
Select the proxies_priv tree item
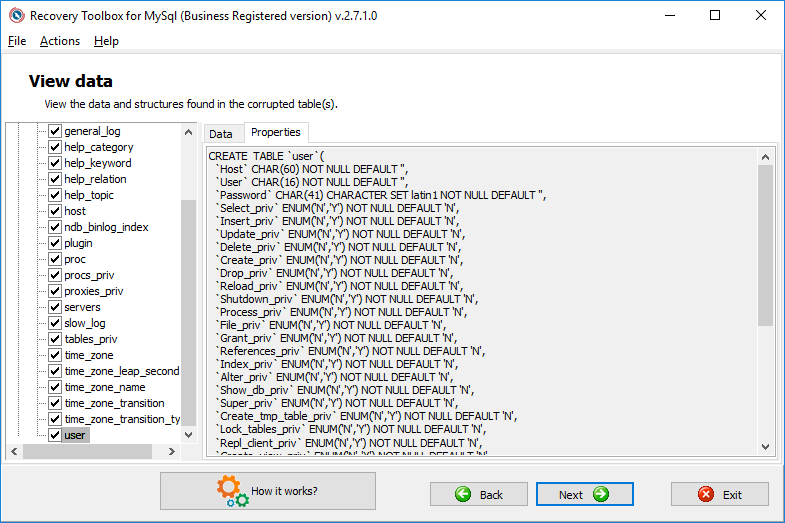94,291
